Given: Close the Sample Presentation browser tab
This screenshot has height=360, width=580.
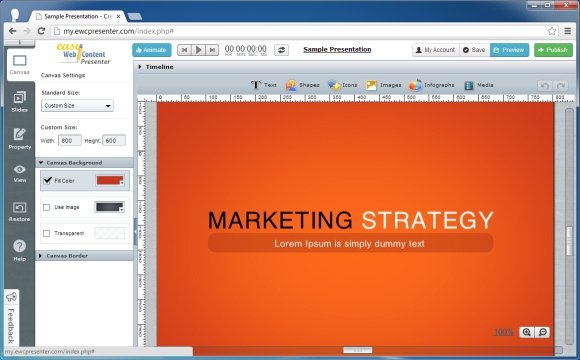Looking at the screenshot, I should [x=119, y=17].
